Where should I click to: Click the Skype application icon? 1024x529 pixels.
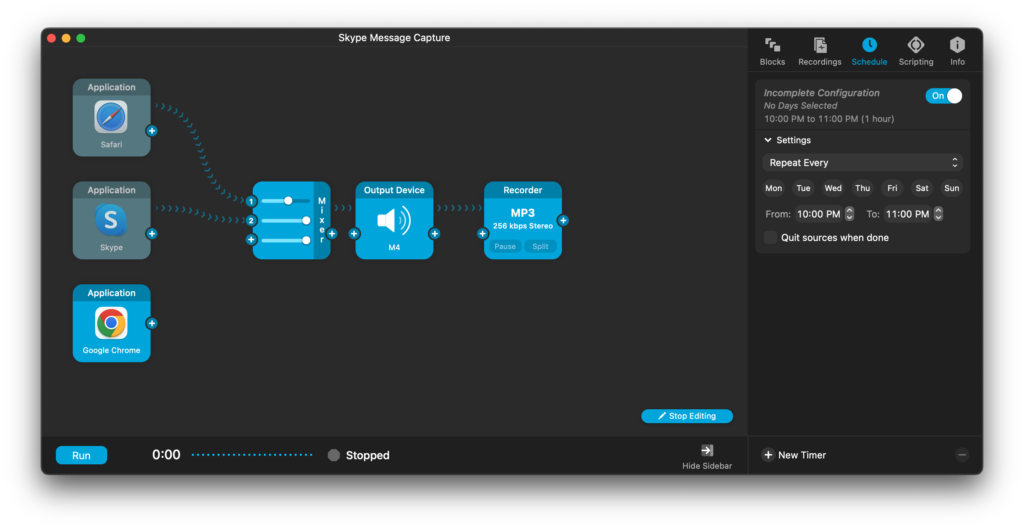click(x=111, y=219)
